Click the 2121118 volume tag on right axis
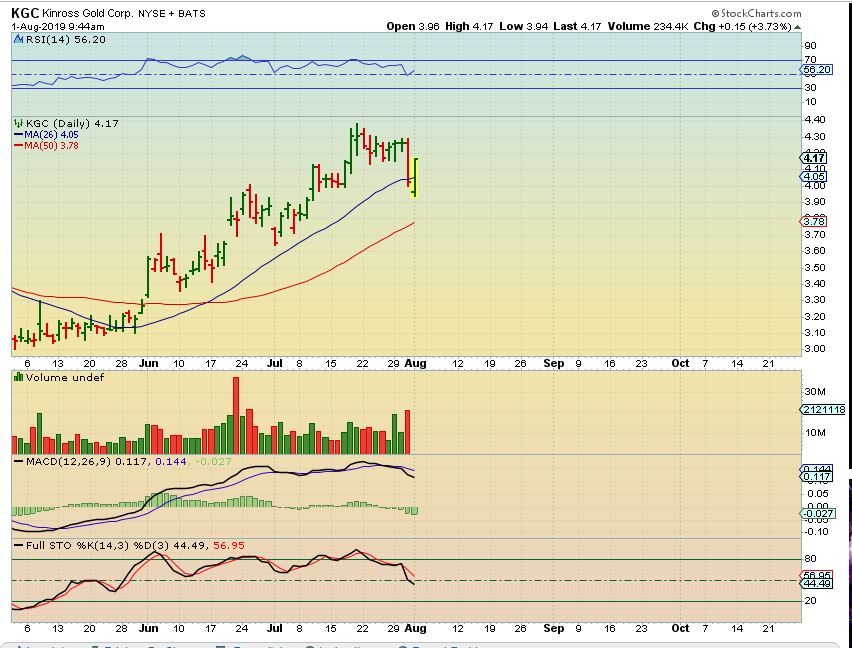 [823, 410]
